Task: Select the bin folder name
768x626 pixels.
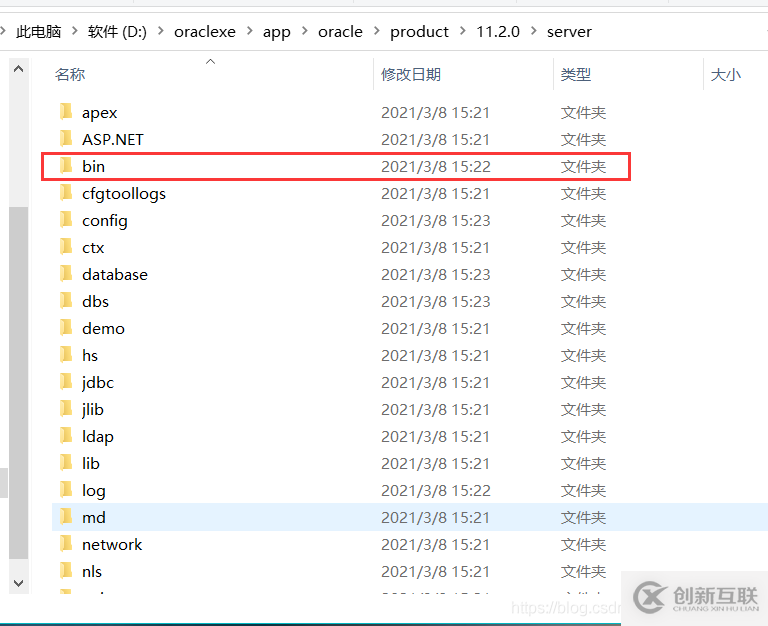Action: point(94,167)
